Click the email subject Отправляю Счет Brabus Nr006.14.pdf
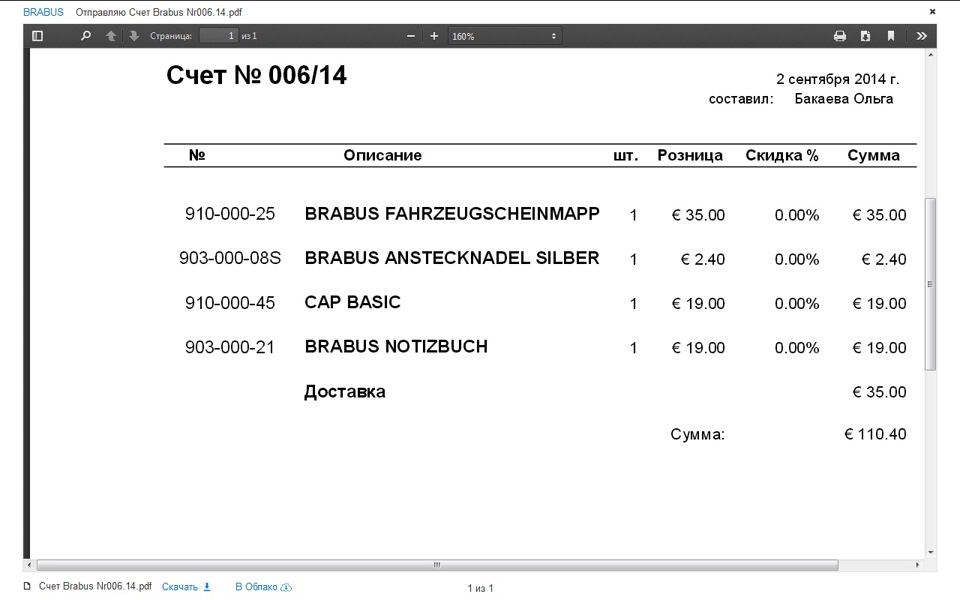960x600 pixels. click(159, 12)
